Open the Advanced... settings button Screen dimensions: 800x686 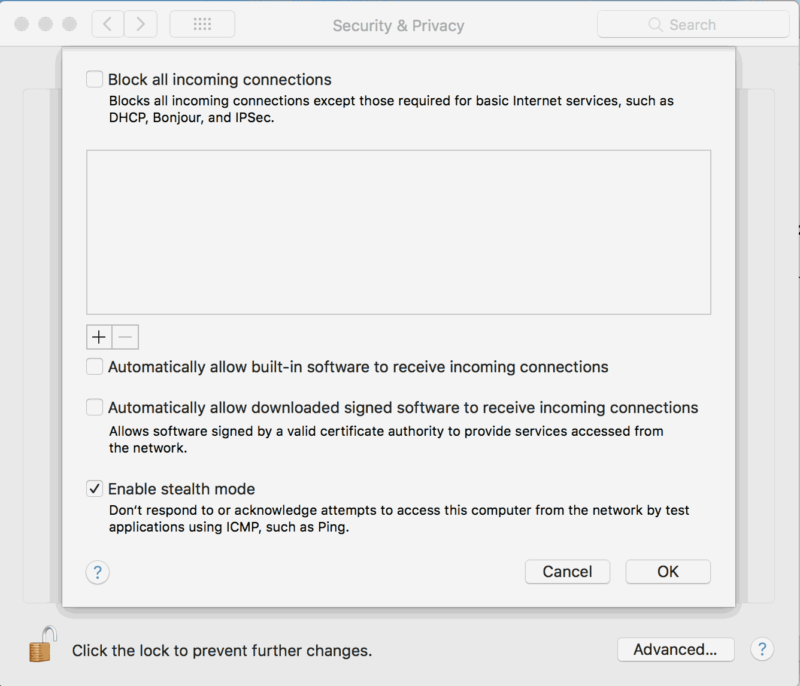coord(676,649)
